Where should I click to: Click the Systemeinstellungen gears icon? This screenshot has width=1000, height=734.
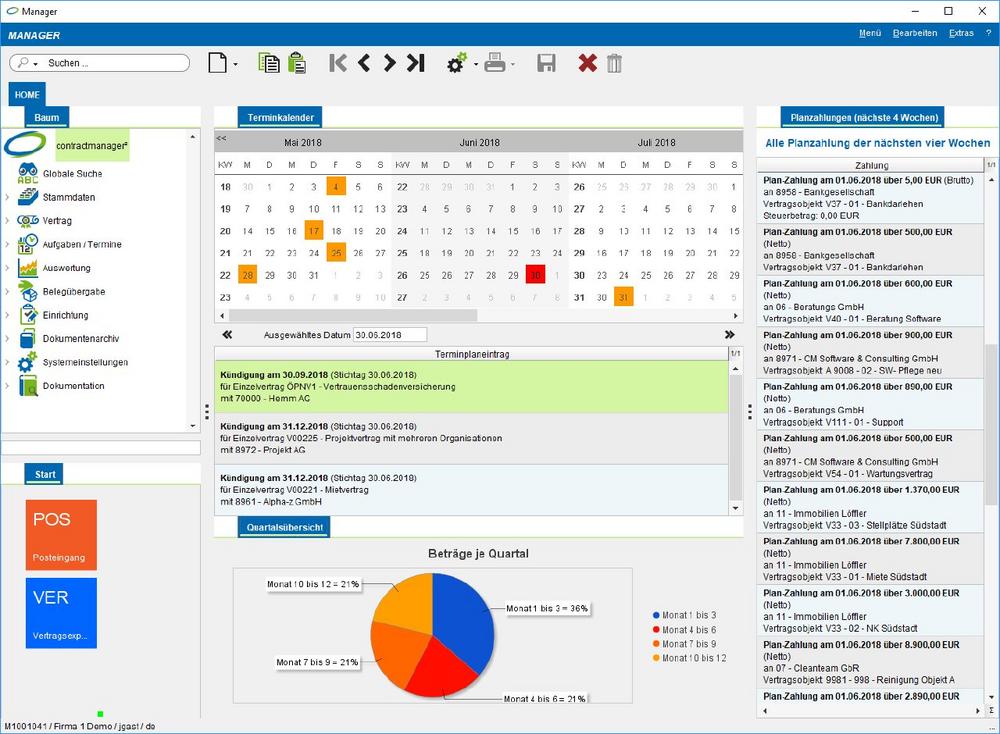pos(28,362)
